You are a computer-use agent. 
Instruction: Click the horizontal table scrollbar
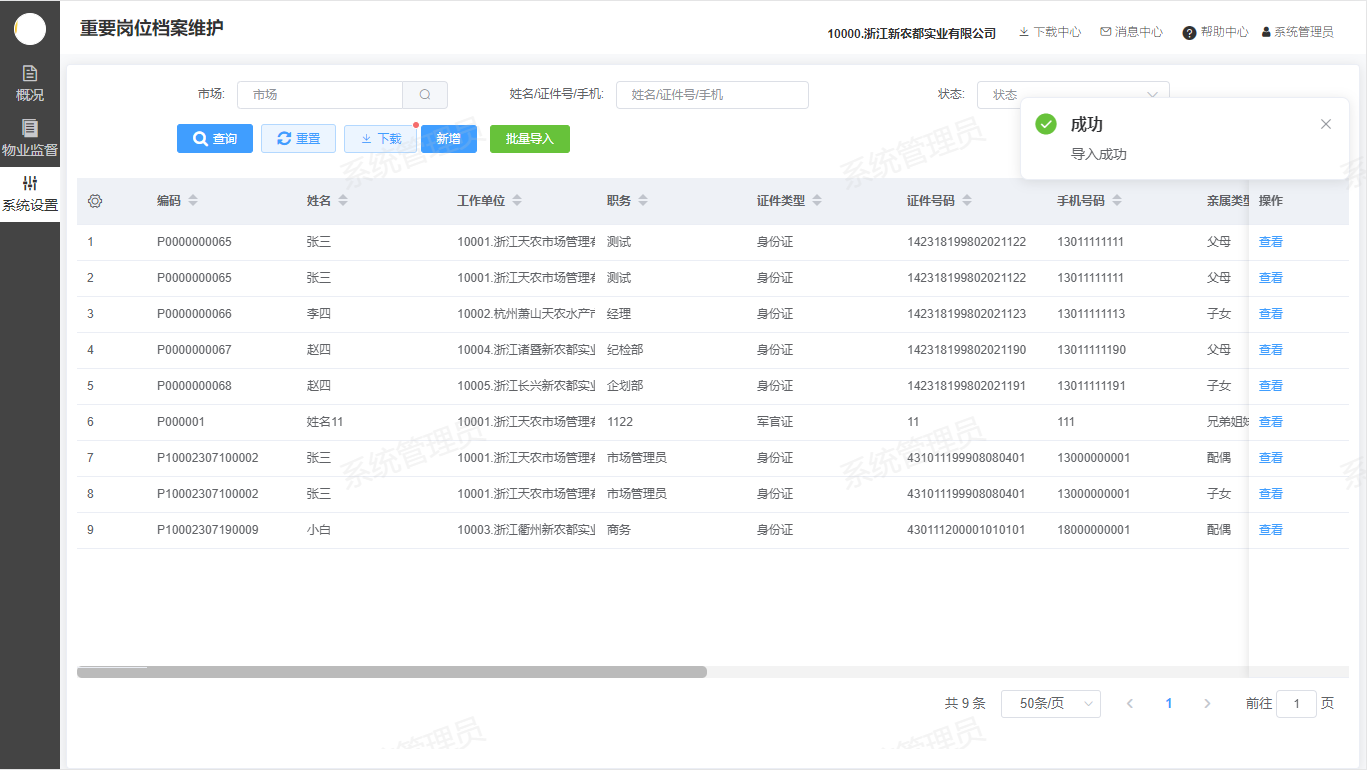(392, 672)
